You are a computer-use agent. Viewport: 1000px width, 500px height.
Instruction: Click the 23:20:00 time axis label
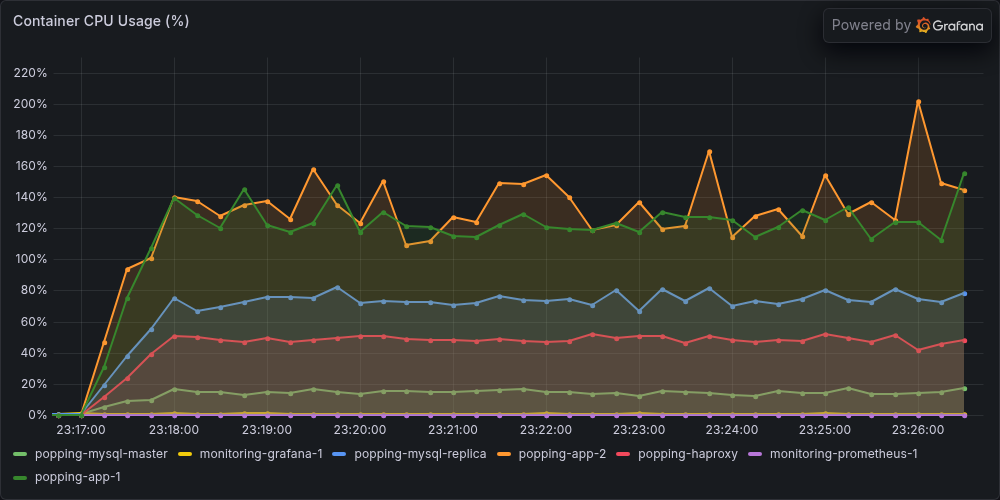coord(360,430)
